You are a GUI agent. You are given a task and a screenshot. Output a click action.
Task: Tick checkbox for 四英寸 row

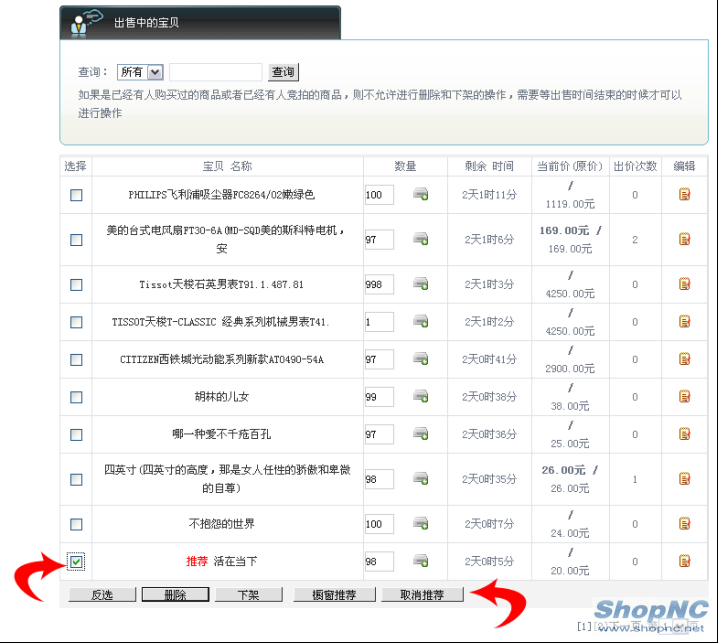point(76,480)
